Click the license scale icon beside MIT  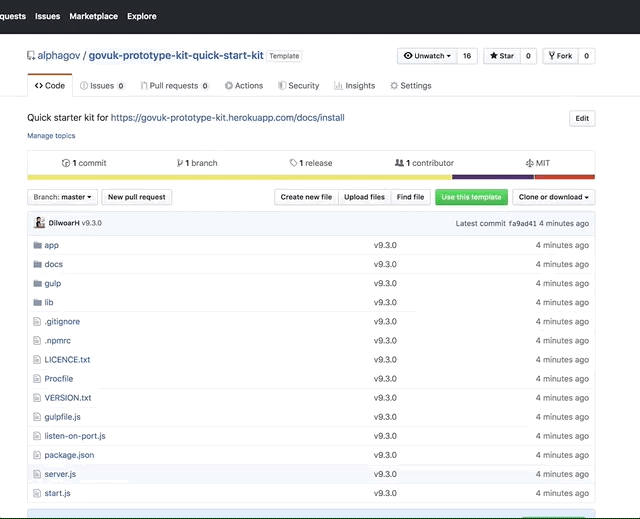tap(529, 163)
